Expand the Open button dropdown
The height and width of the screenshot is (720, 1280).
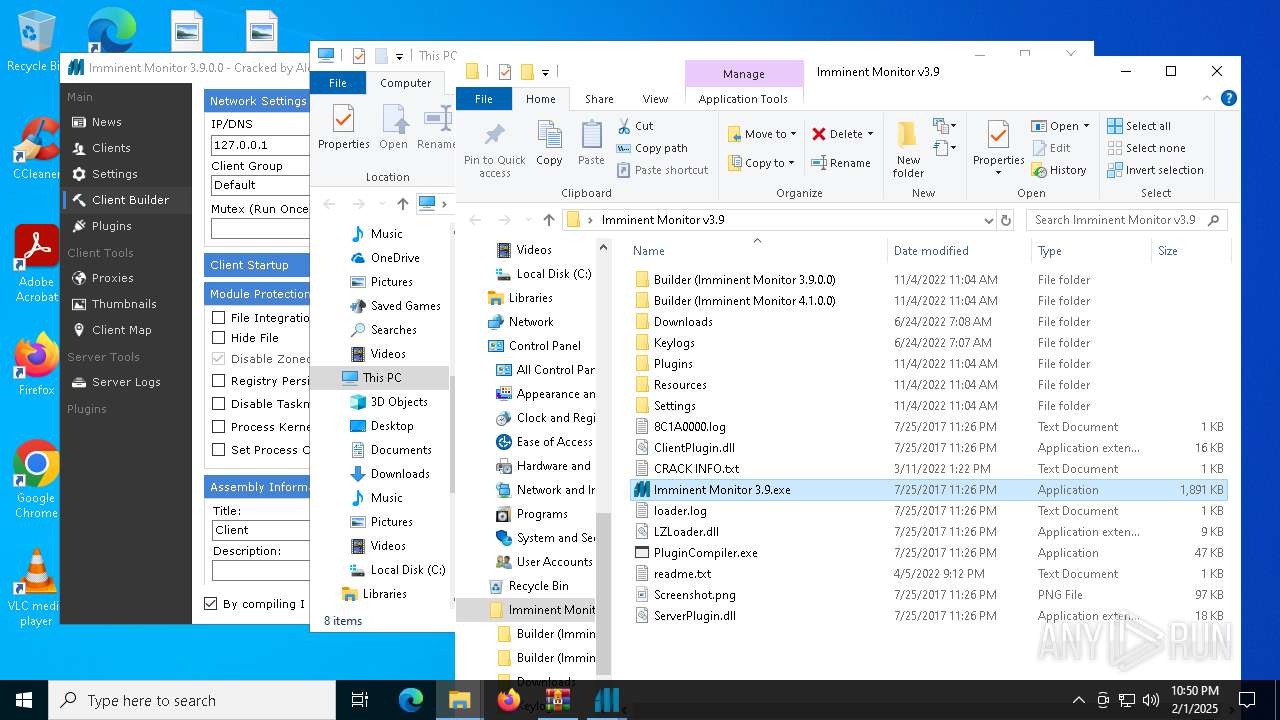click(x=1086, y=126)
